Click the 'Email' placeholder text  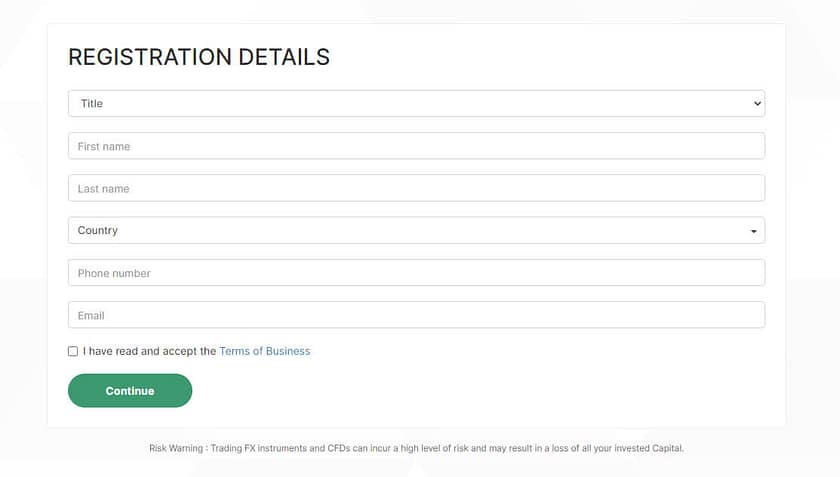[x=91, y=315]
